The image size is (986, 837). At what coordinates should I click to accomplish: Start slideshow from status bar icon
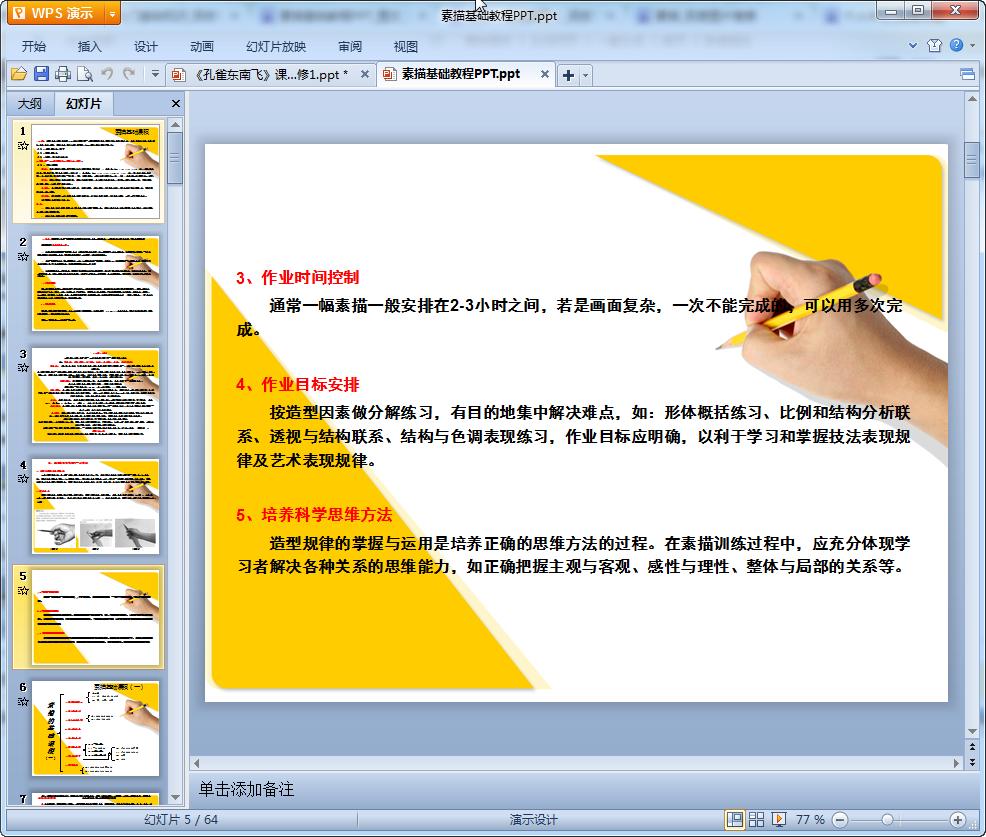tap(778, 819)
